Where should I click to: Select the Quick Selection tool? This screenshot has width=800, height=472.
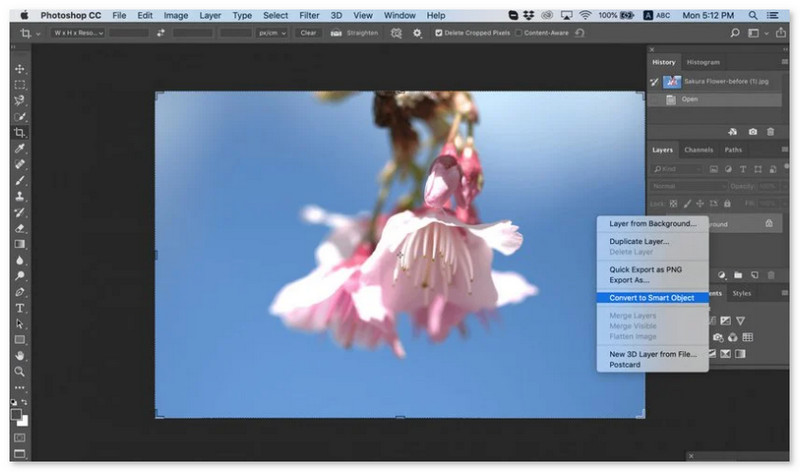tap(20, 117)
